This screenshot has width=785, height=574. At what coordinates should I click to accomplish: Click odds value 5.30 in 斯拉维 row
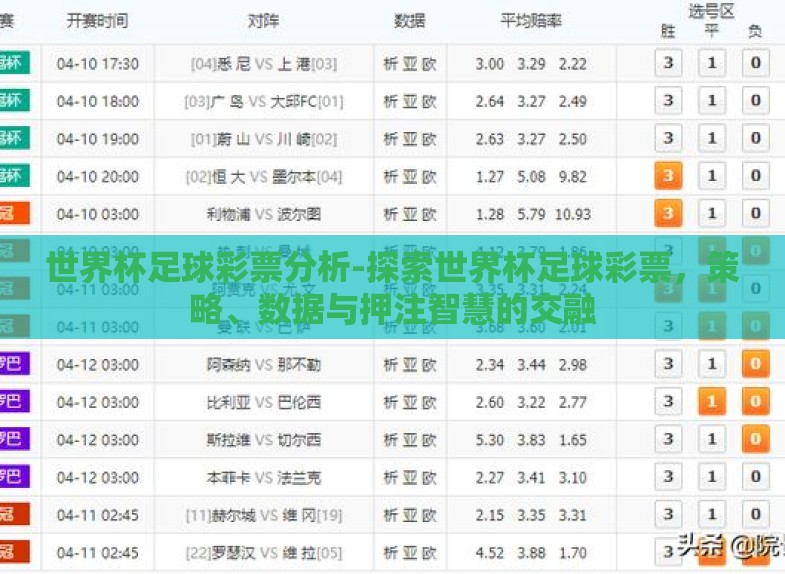pyautogui.click(x=490, y=440)
